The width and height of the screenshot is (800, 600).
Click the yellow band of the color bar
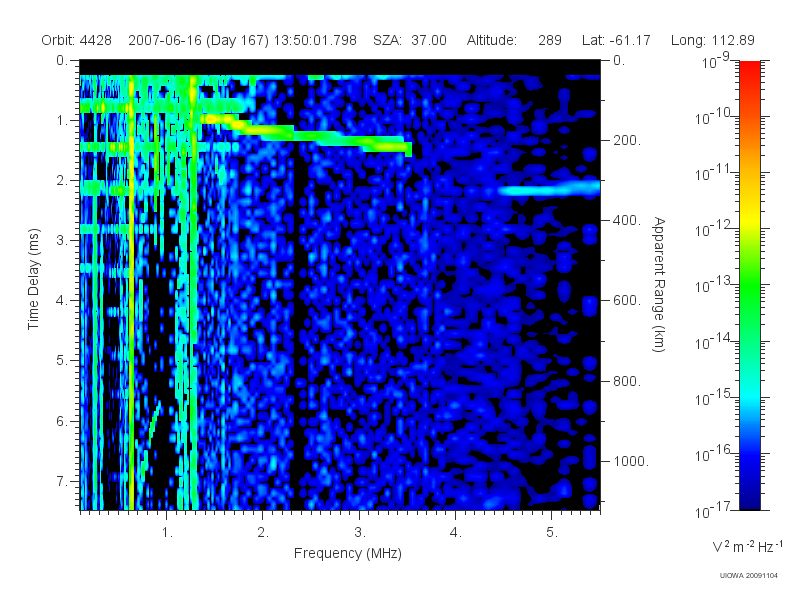coord(750,217)
